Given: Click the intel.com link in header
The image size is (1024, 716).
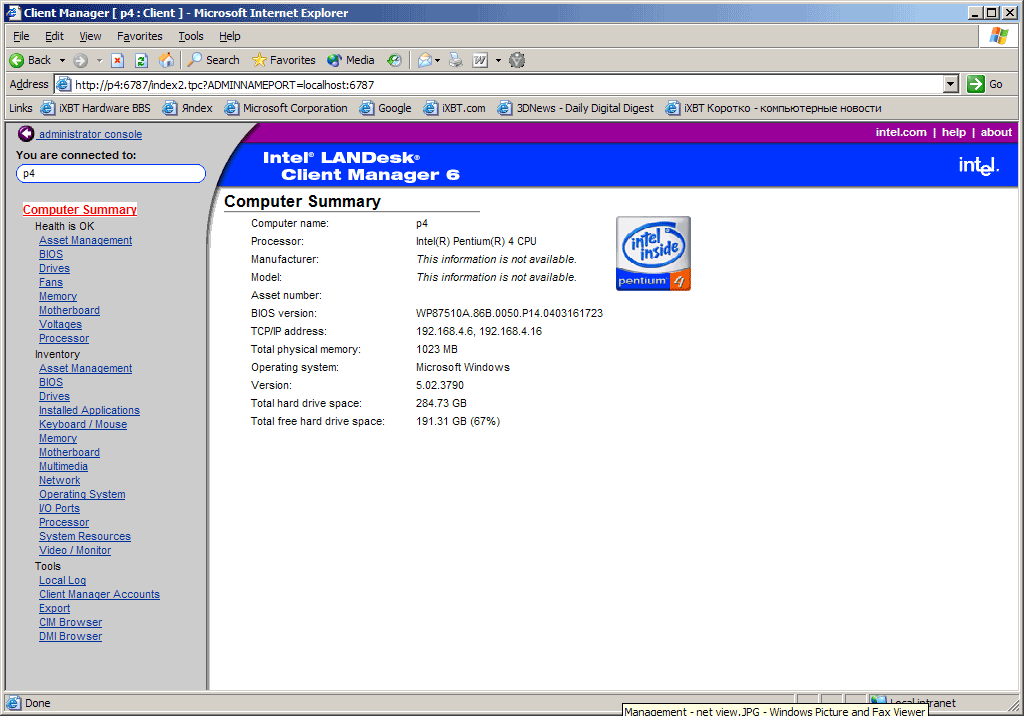Looking at the screenshot, I should [901, 132].
